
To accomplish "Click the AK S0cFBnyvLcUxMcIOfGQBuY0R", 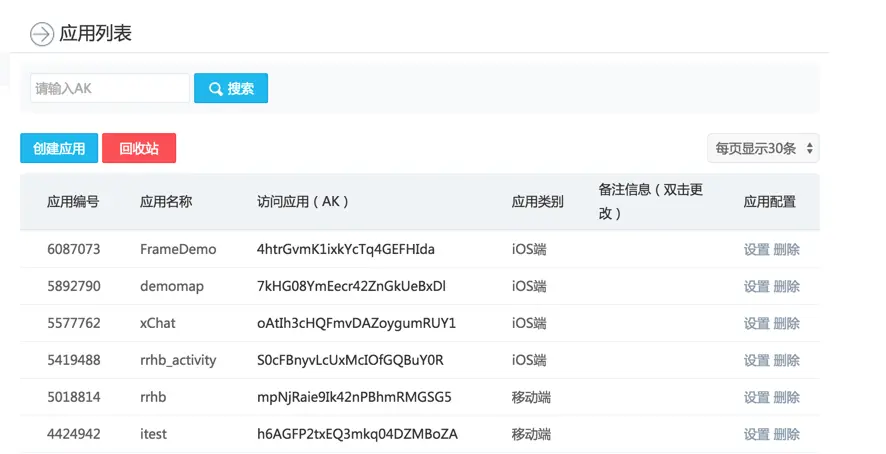I will [350, 360].
